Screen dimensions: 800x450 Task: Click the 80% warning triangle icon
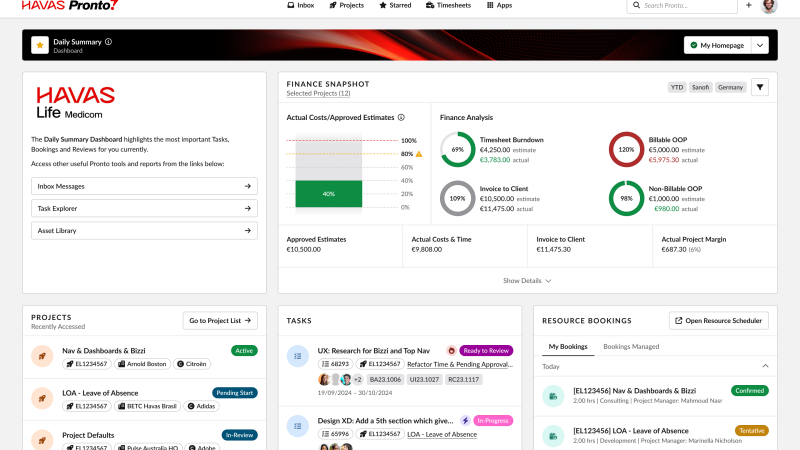(419, 154)
